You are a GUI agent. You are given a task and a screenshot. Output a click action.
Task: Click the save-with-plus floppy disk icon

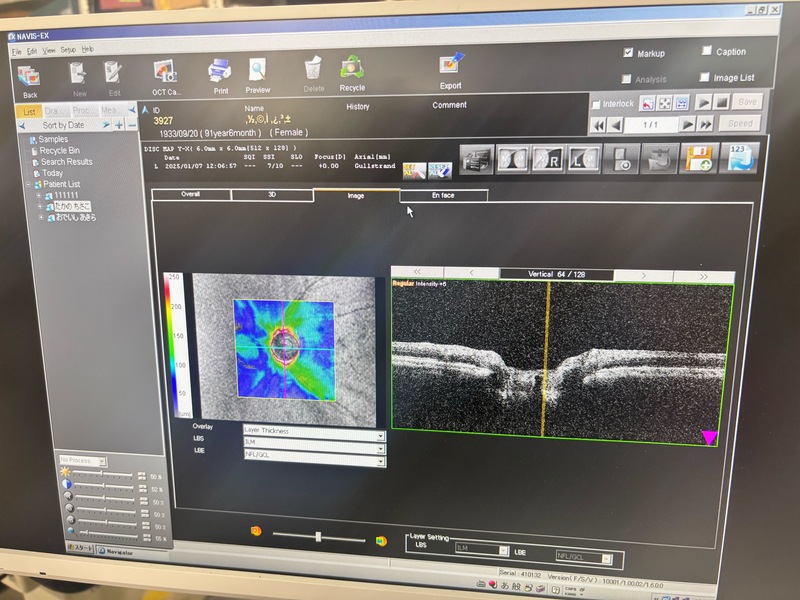698,158
